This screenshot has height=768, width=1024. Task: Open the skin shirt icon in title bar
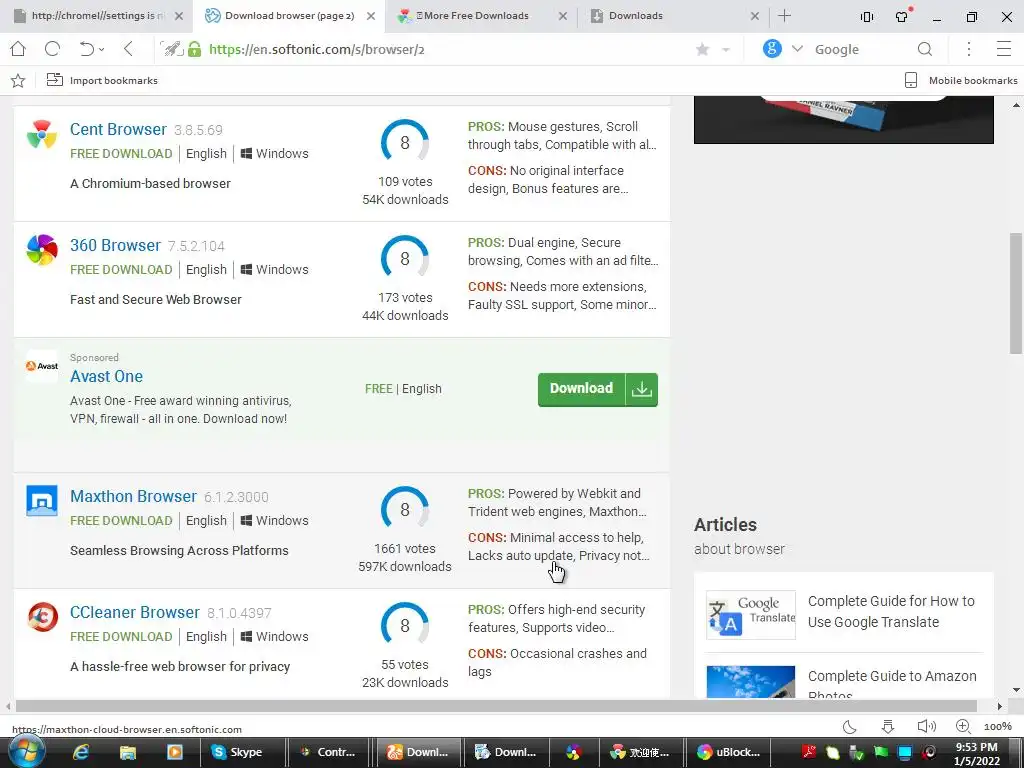[x=903, y=16]
